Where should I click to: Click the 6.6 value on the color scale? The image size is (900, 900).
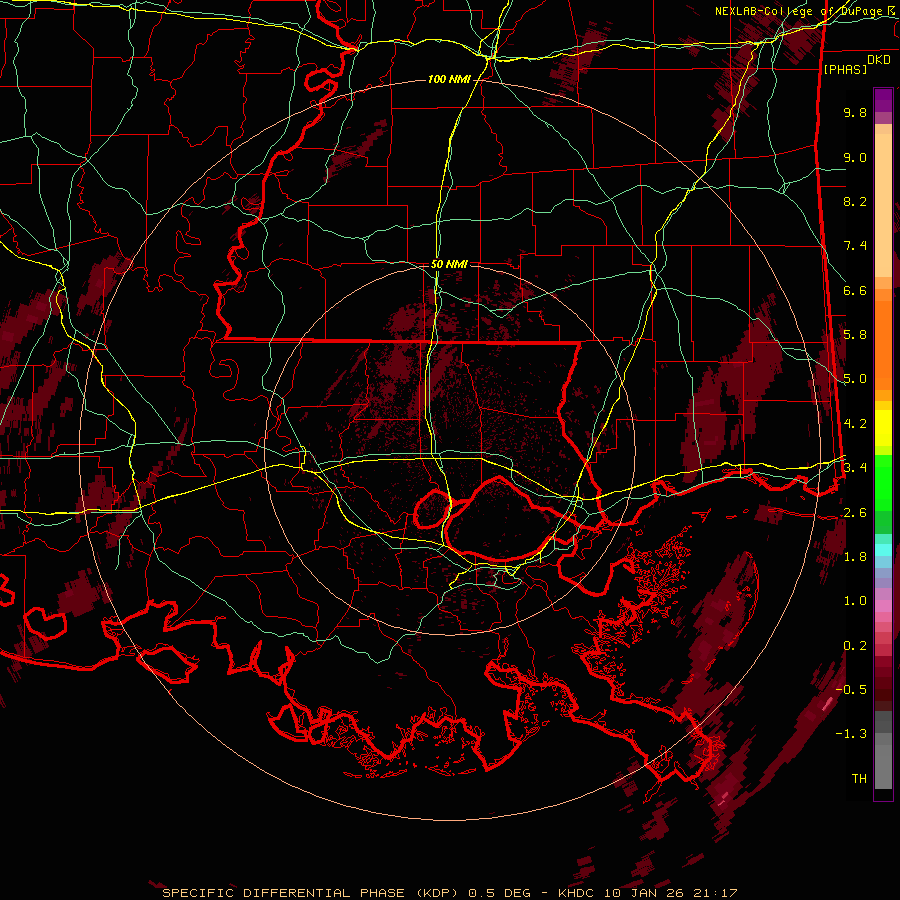click(855, 290)
